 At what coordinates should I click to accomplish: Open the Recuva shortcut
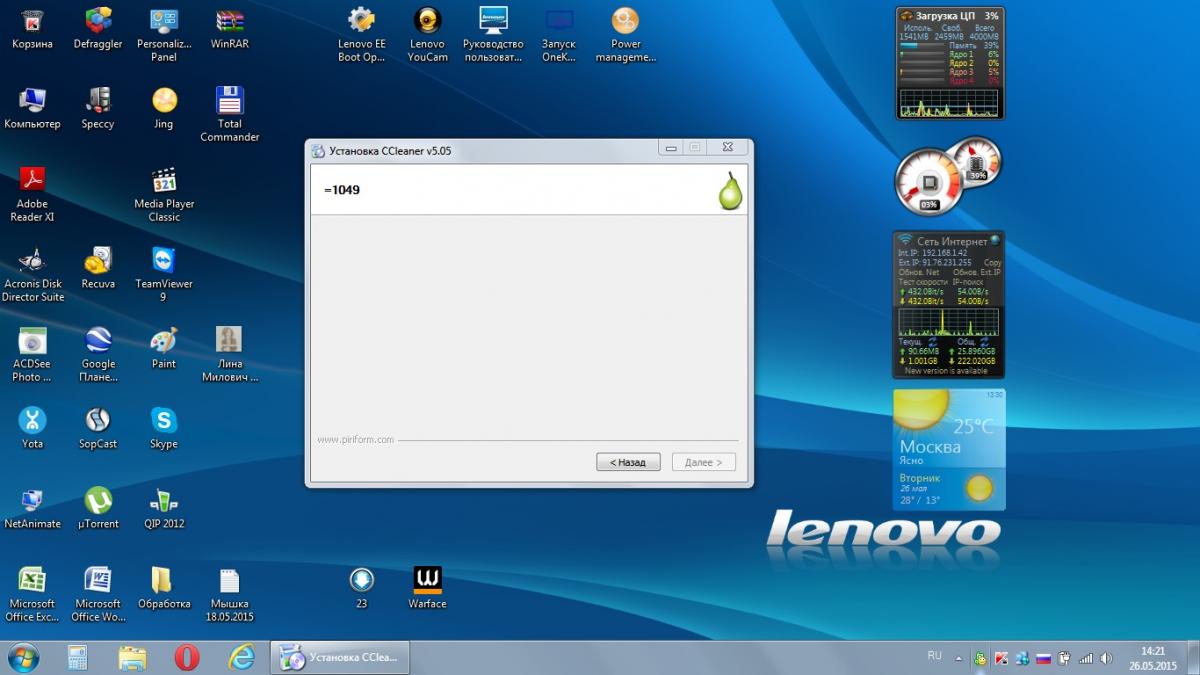(98, 262)
